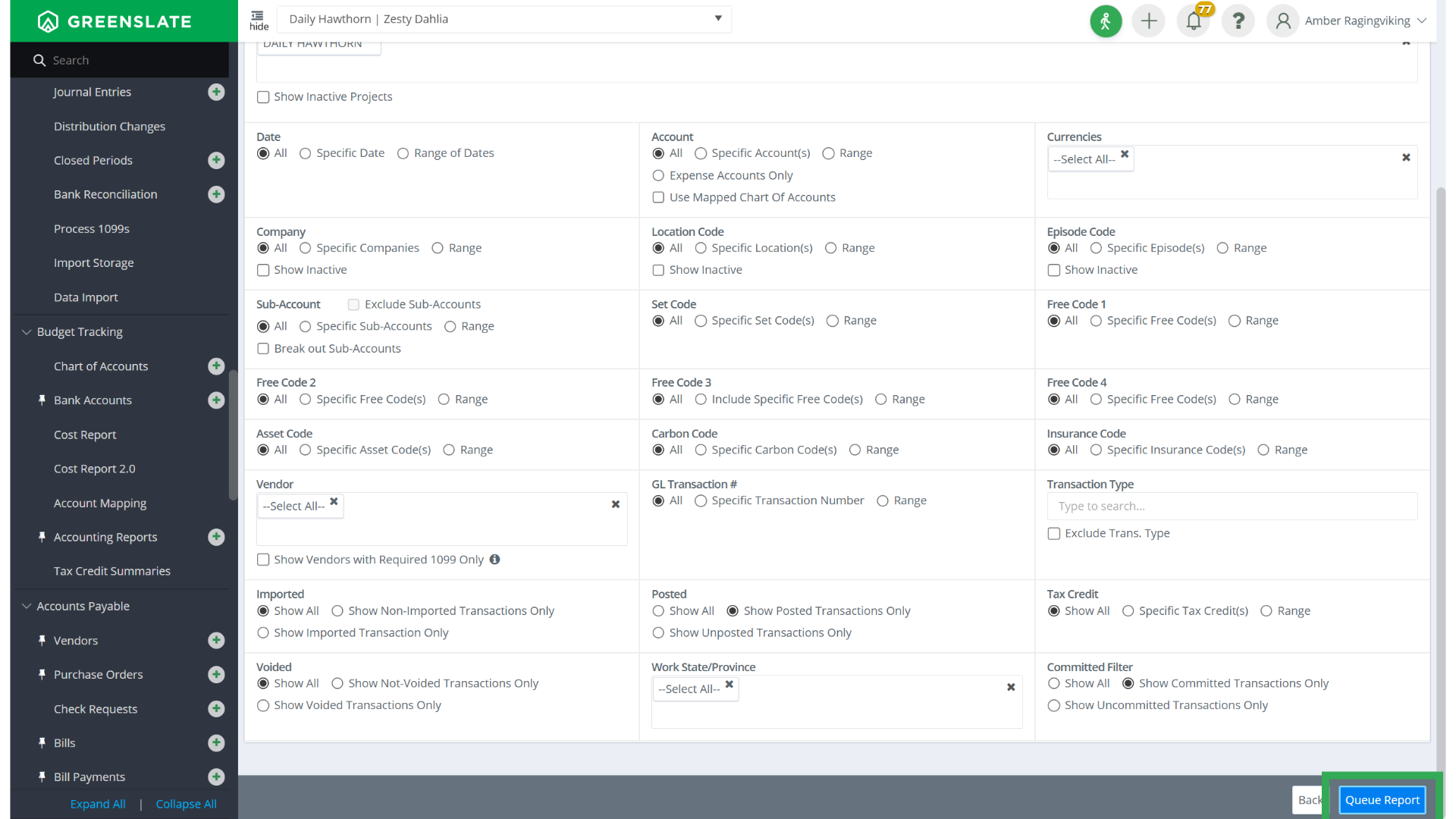Check Show Vendors with Required 1099 Only
This screenshot has width=1456, height=819.
point(263,560)
